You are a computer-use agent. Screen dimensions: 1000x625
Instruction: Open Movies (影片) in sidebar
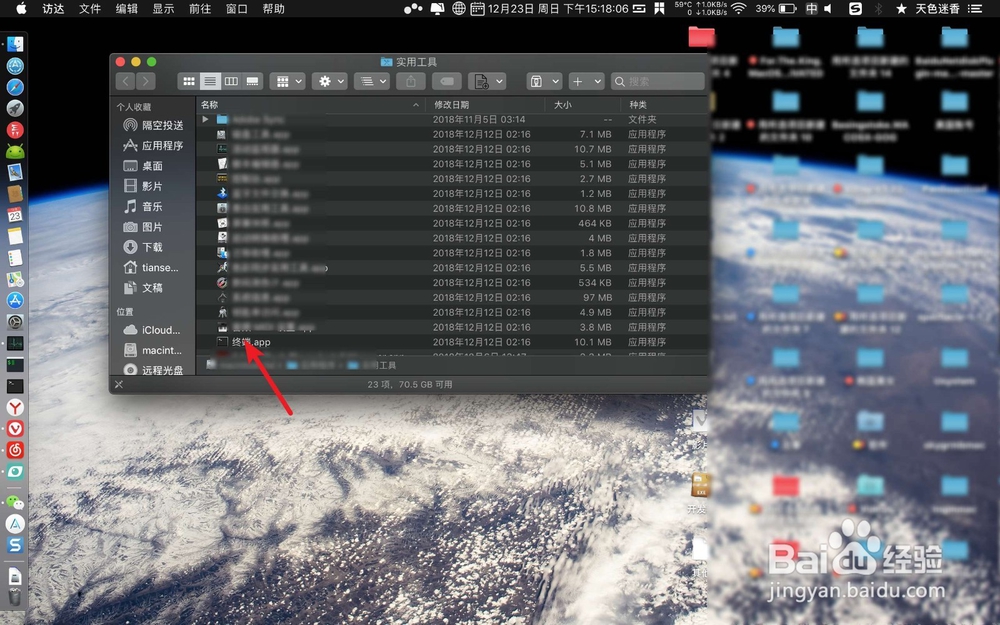pyautogui.click(x=143, y=186)
